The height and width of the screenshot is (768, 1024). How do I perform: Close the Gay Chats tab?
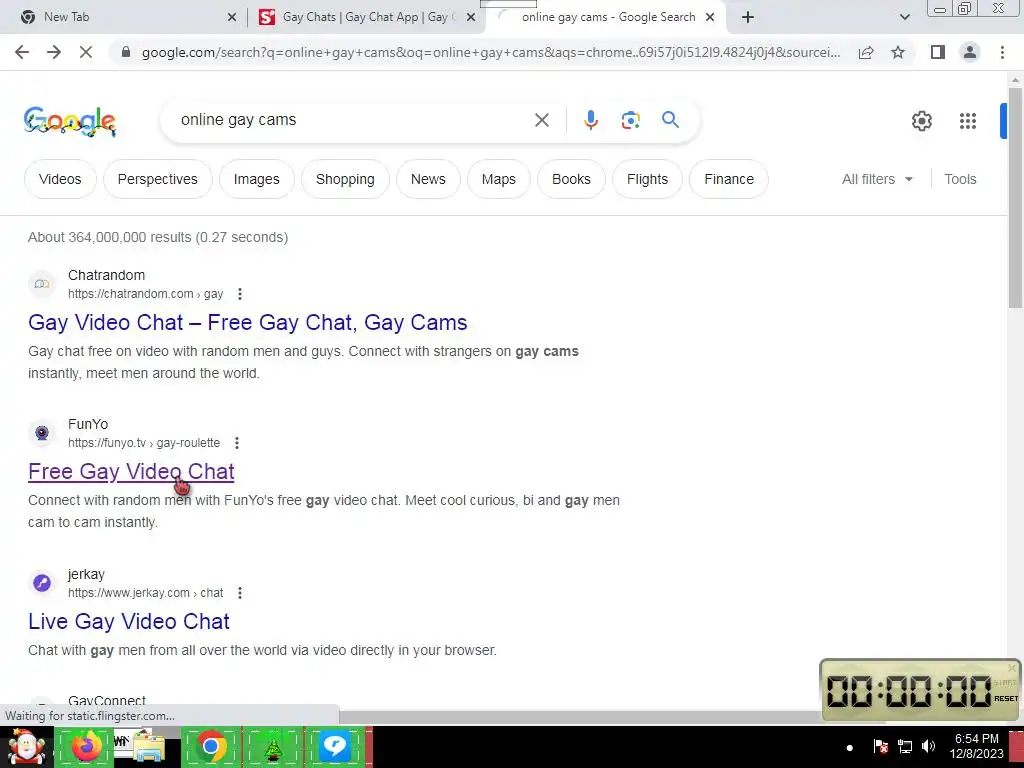click(471, 18)
